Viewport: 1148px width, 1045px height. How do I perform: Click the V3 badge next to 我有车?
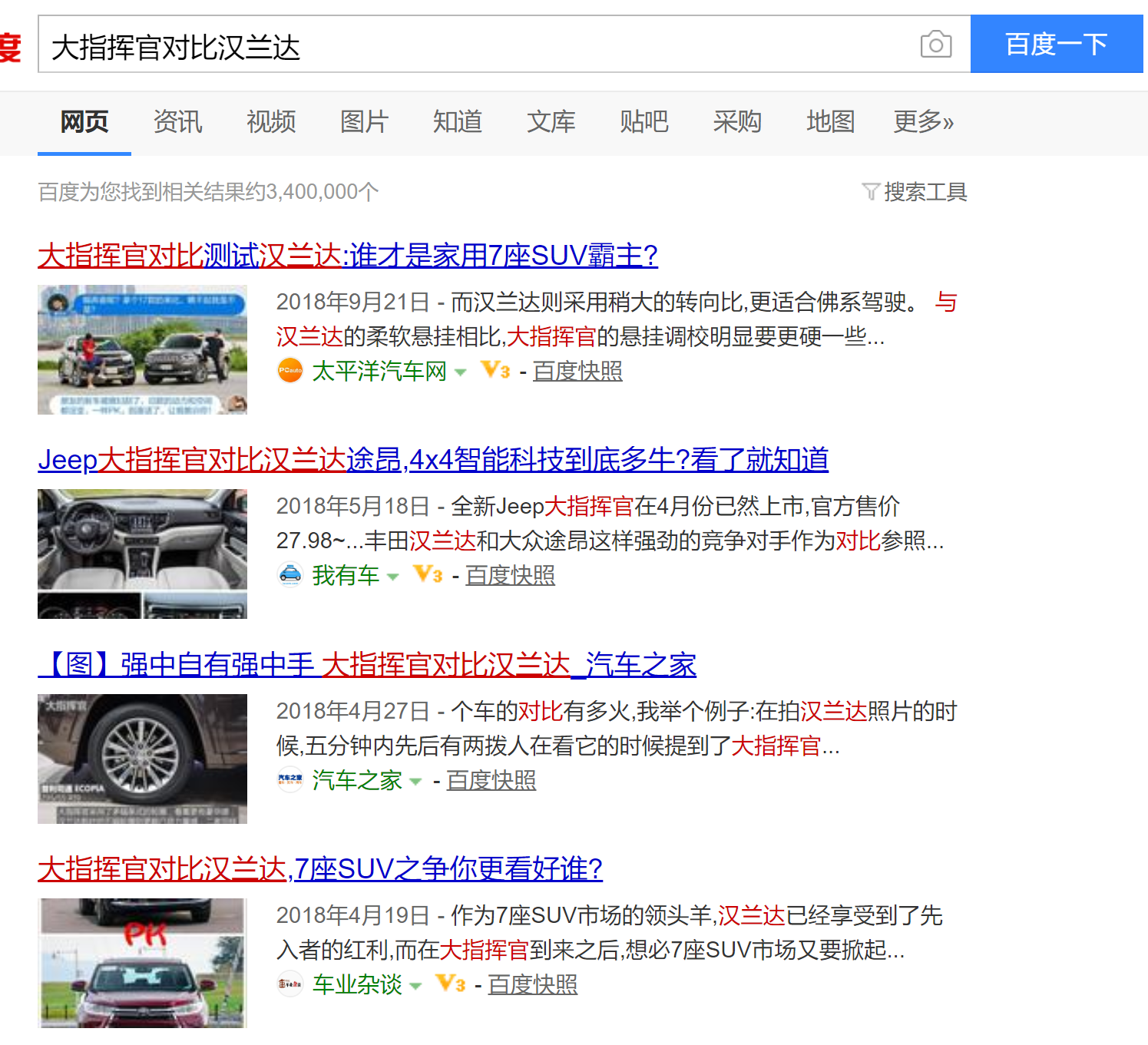click(428, 574)
